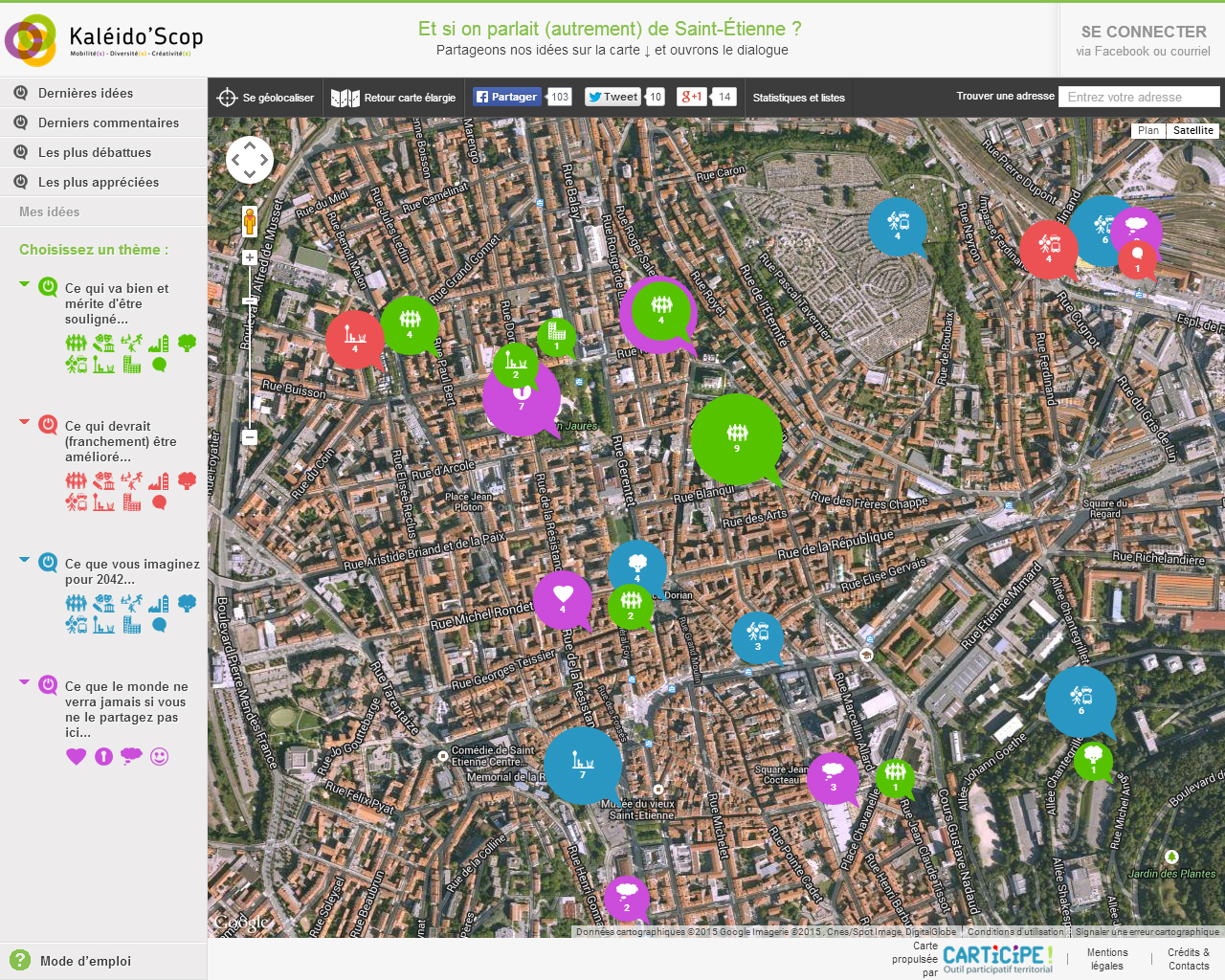Click Statistiques et listes link
Image resolution: width=1225 pixels, height=980 pixels.
click(x=798, y=98)
